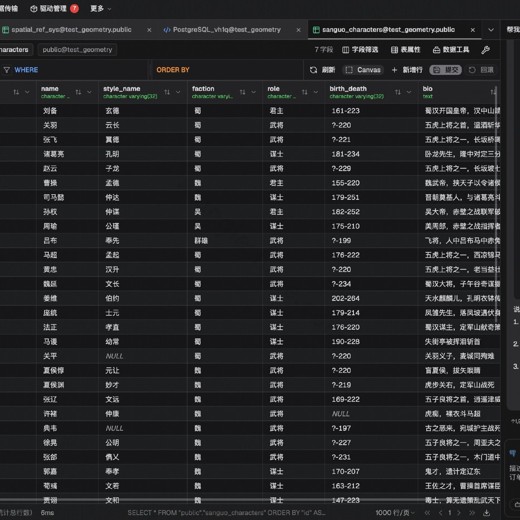The height and width of the screenshot is (520, 520).
Task: Go to first page of results
Action: pyautogui.click(x=428, y=513)
